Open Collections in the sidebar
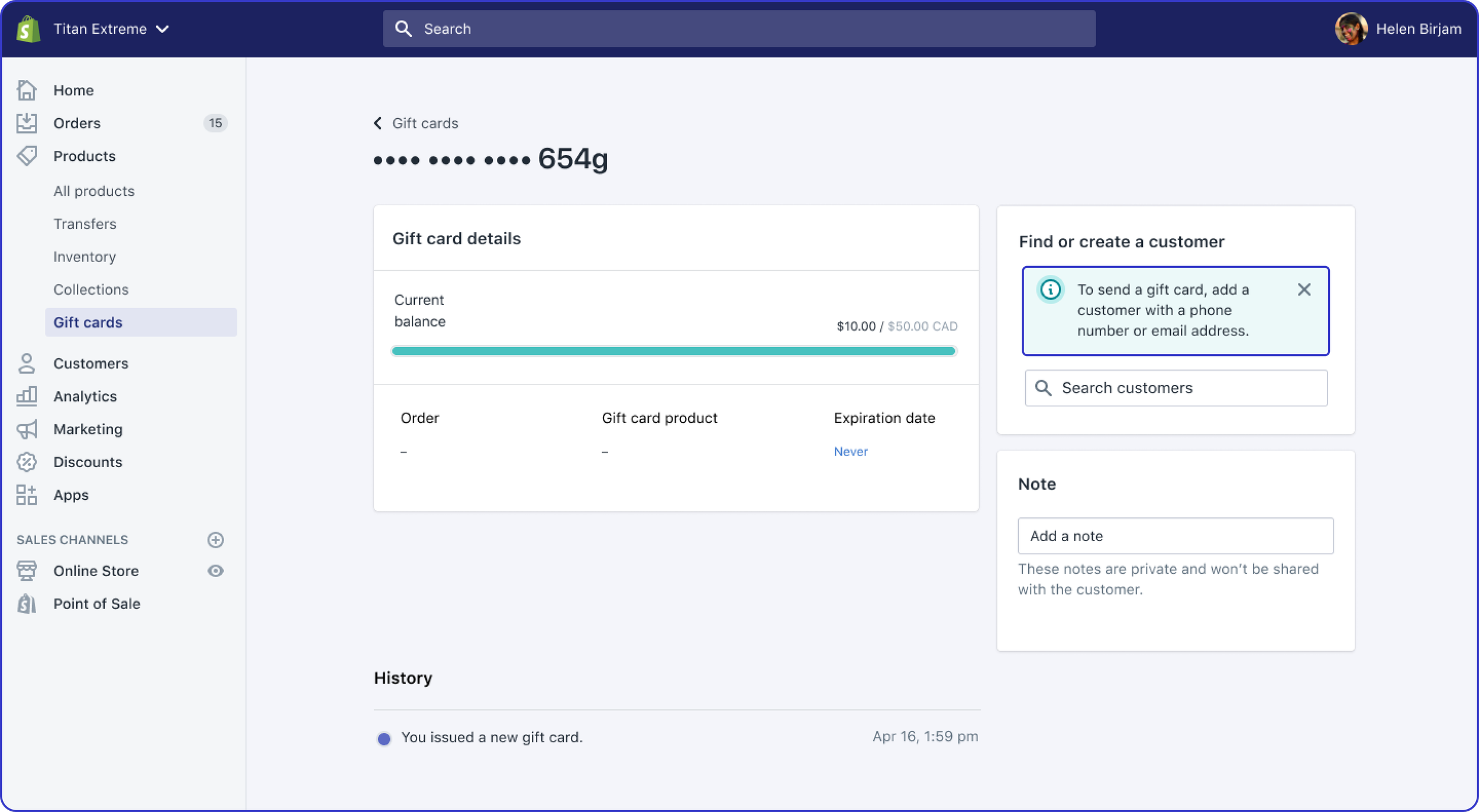Image resolution: width=1479 pixels, height=812 pixels. tap(91, 290)
